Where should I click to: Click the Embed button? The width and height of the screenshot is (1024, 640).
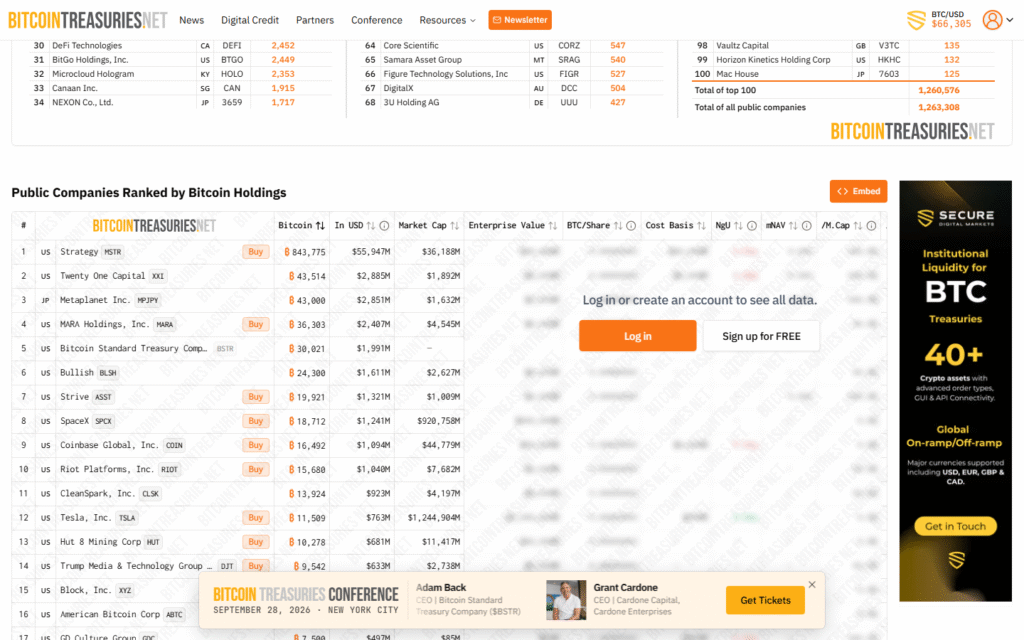point(858,191)
